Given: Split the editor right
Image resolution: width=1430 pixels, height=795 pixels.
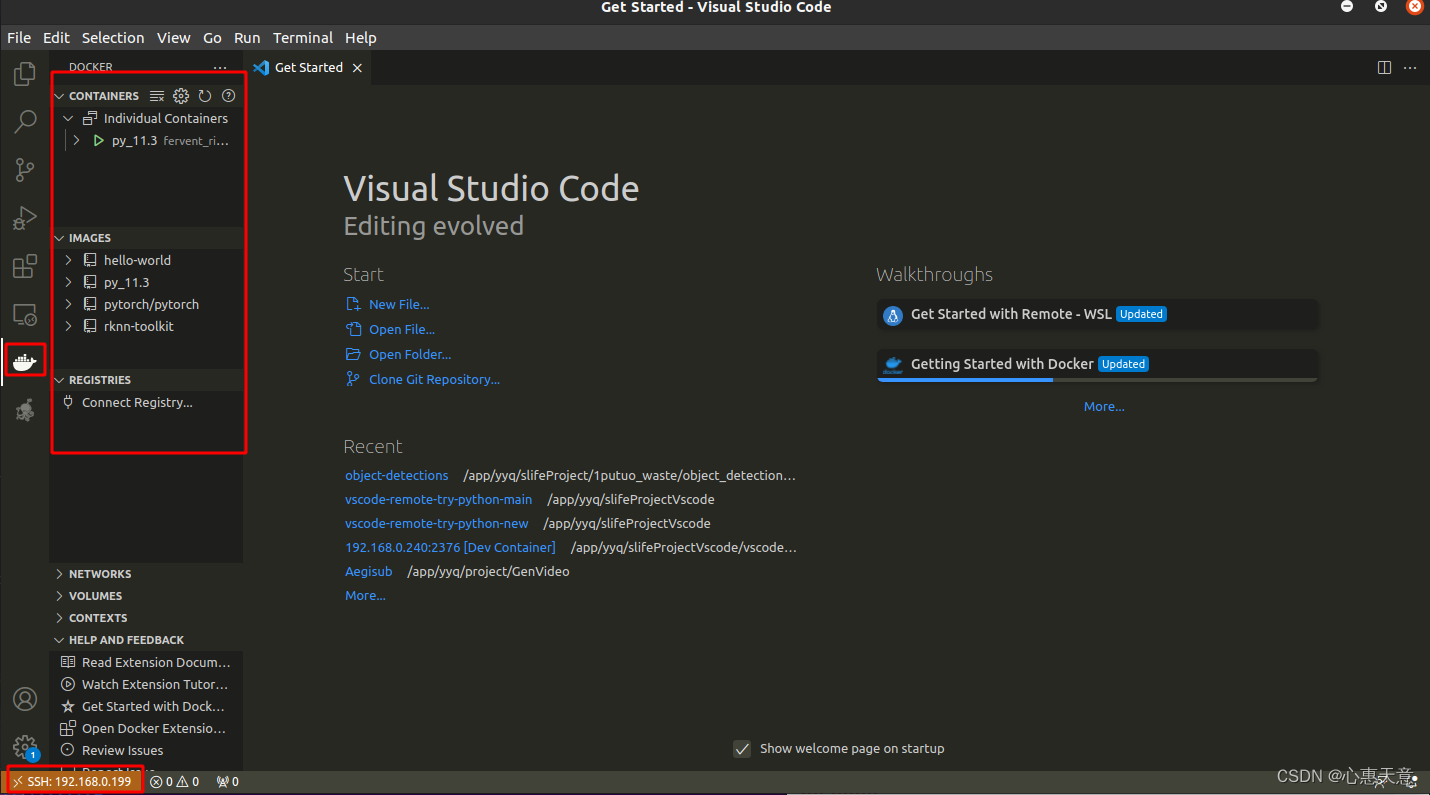Looking at the screenshot, I should tap(1384, 68).
